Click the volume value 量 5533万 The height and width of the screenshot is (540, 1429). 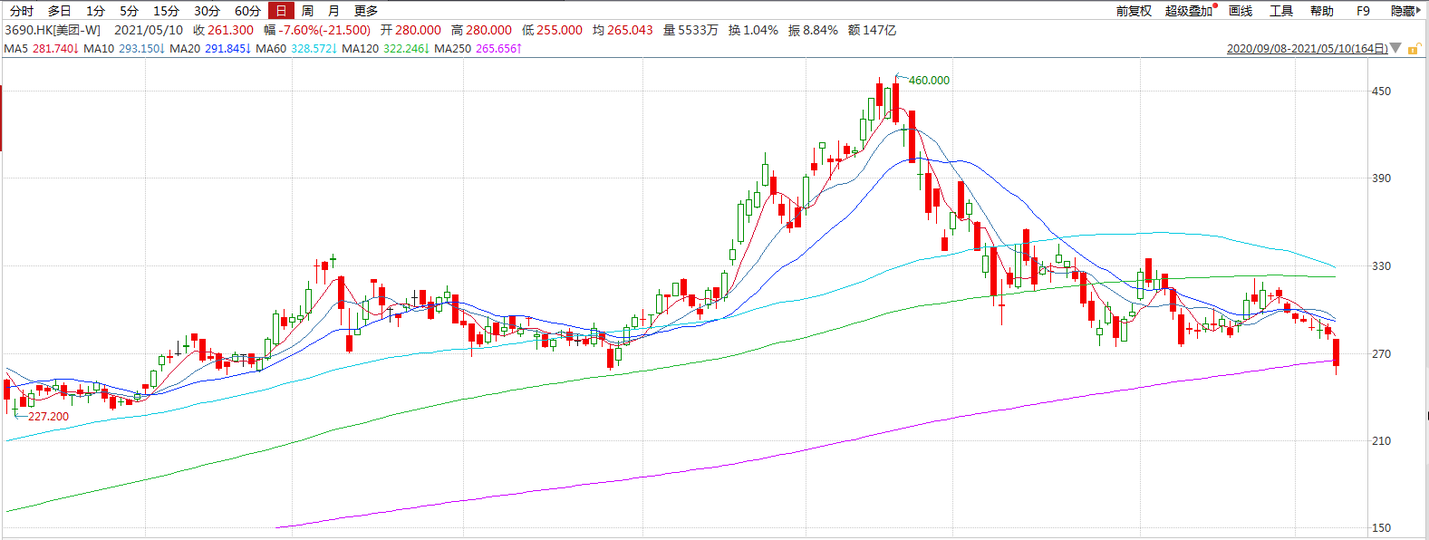(x=690, y=30)
